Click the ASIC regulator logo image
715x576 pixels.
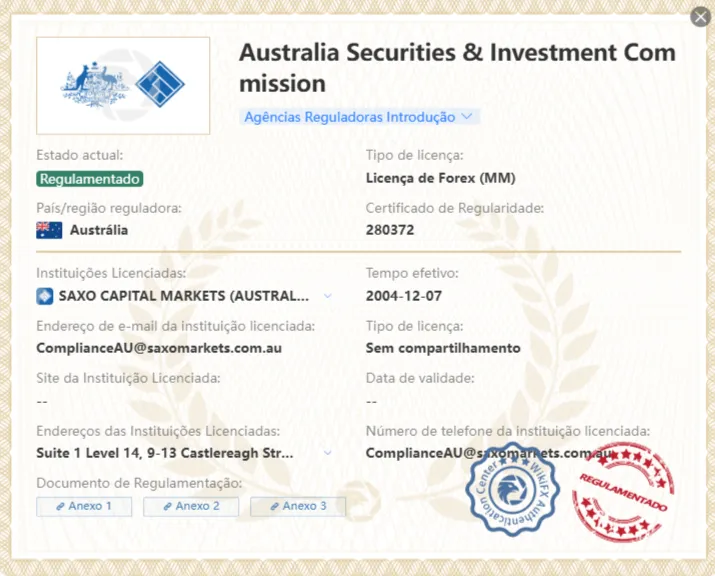tap(123, 86)
